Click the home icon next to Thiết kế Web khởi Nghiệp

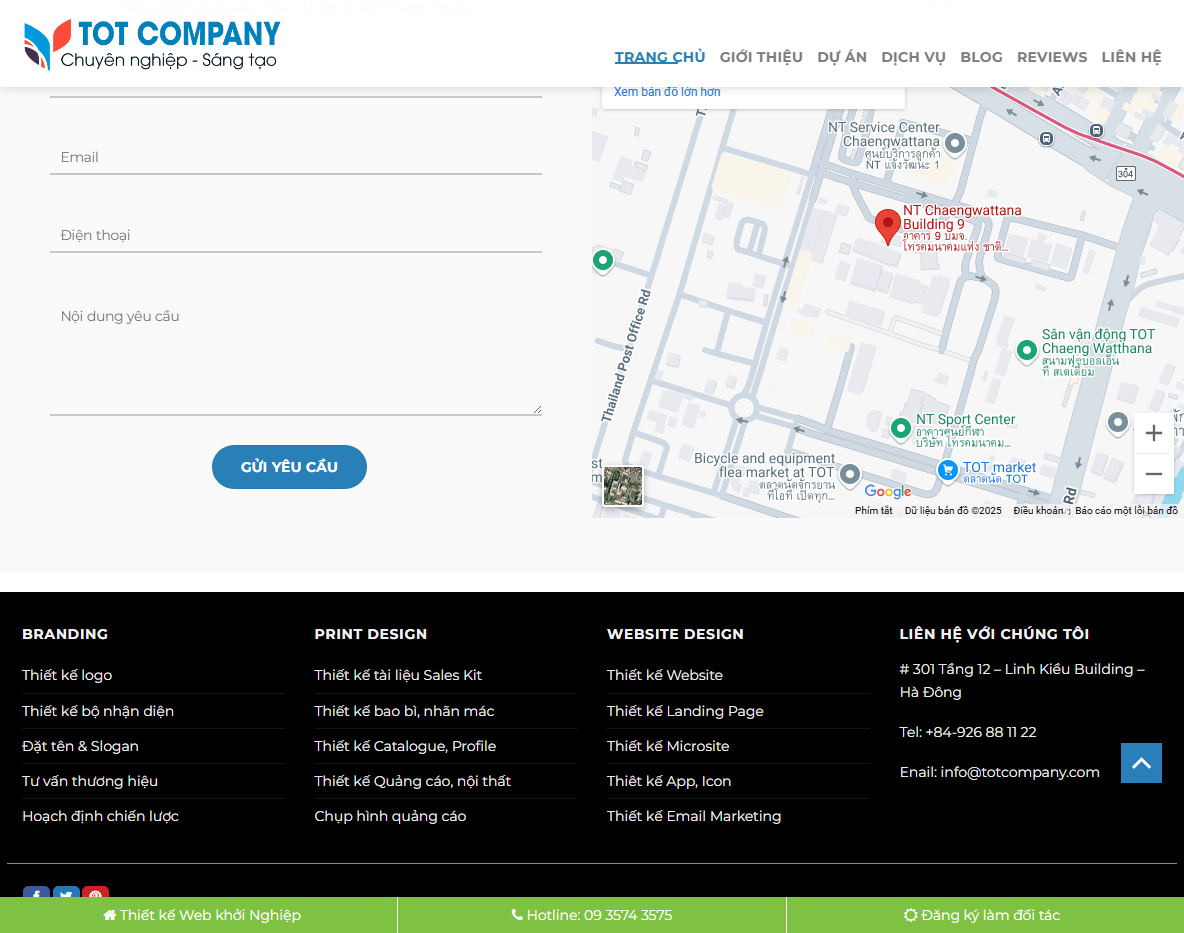tap(113, 914)
